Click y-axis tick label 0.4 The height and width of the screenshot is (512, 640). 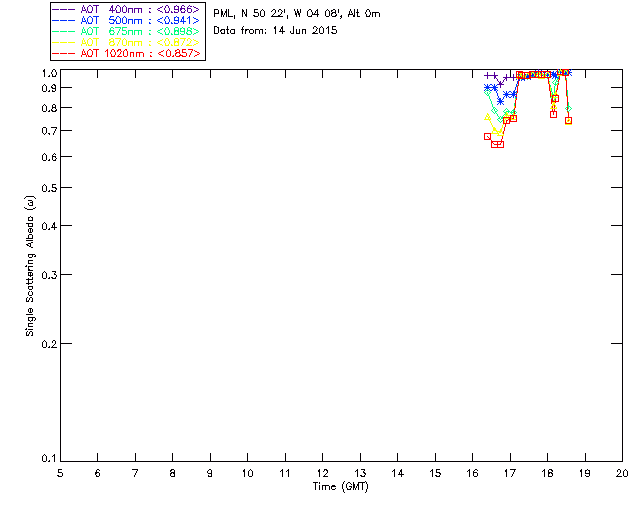[x=49, y=226]
